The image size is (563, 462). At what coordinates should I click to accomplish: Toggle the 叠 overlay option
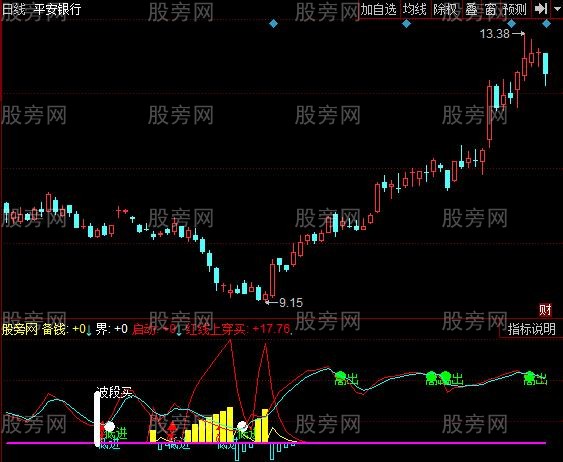(x=471, y=9)
